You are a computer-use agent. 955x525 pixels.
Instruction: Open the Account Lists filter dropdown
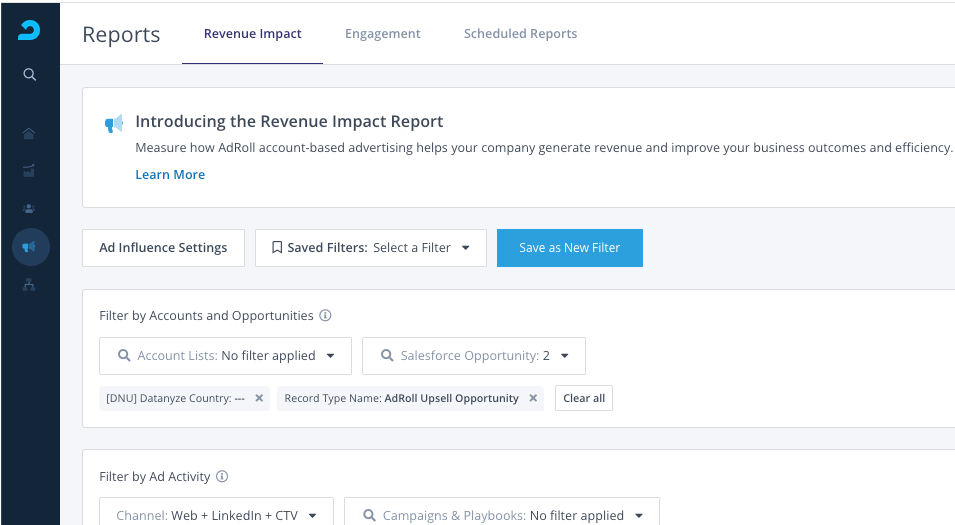(225, 356)
